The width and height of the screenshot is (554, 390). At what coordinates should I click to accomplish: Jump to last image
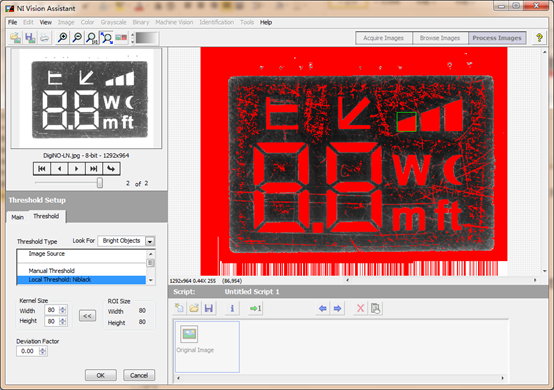tap(94, 169)
